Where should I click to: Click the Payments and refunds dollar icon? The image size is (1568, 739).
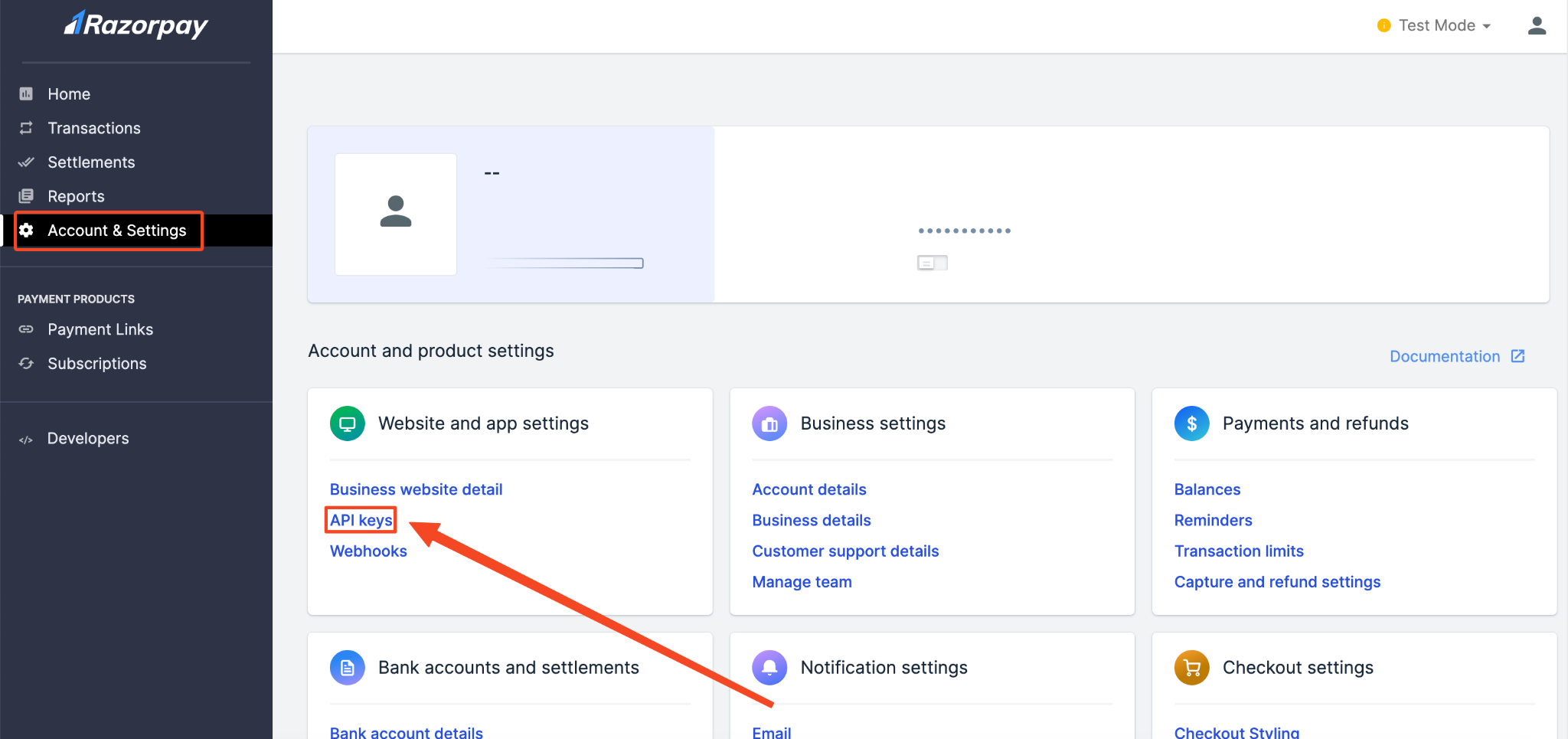coord(1191,423)
